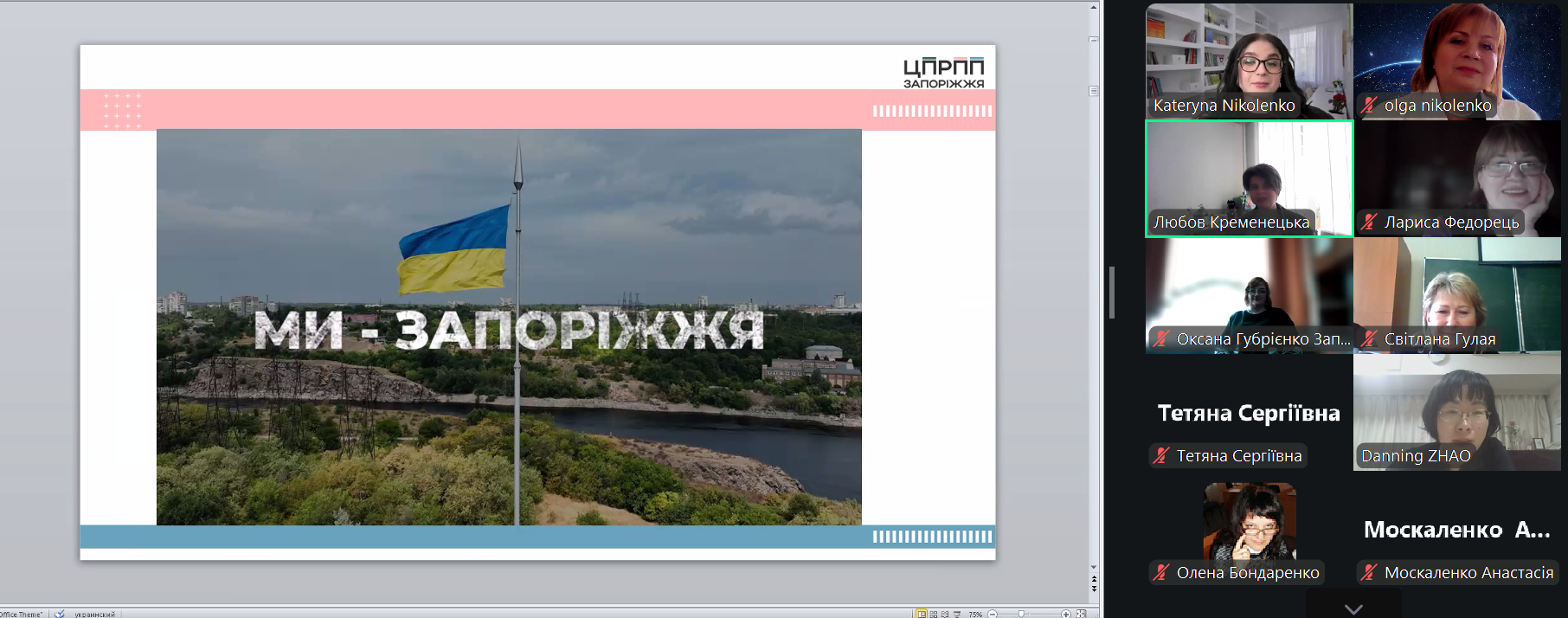Screen dimensions: 1568x618
Task: Switch to Normal view in status bar
Action: 922,614
